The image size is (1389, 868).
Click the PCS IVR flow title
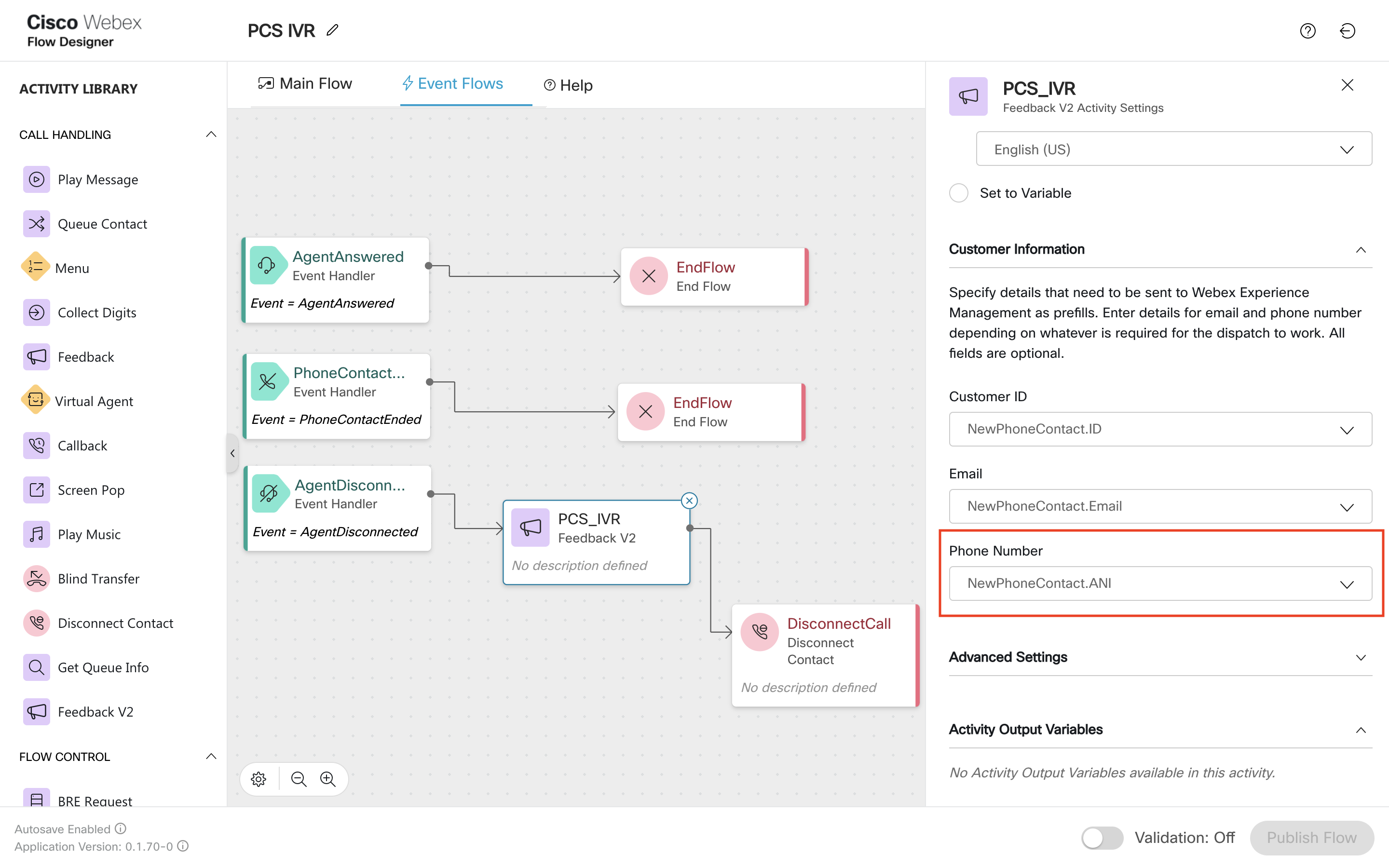click(281, 30)
